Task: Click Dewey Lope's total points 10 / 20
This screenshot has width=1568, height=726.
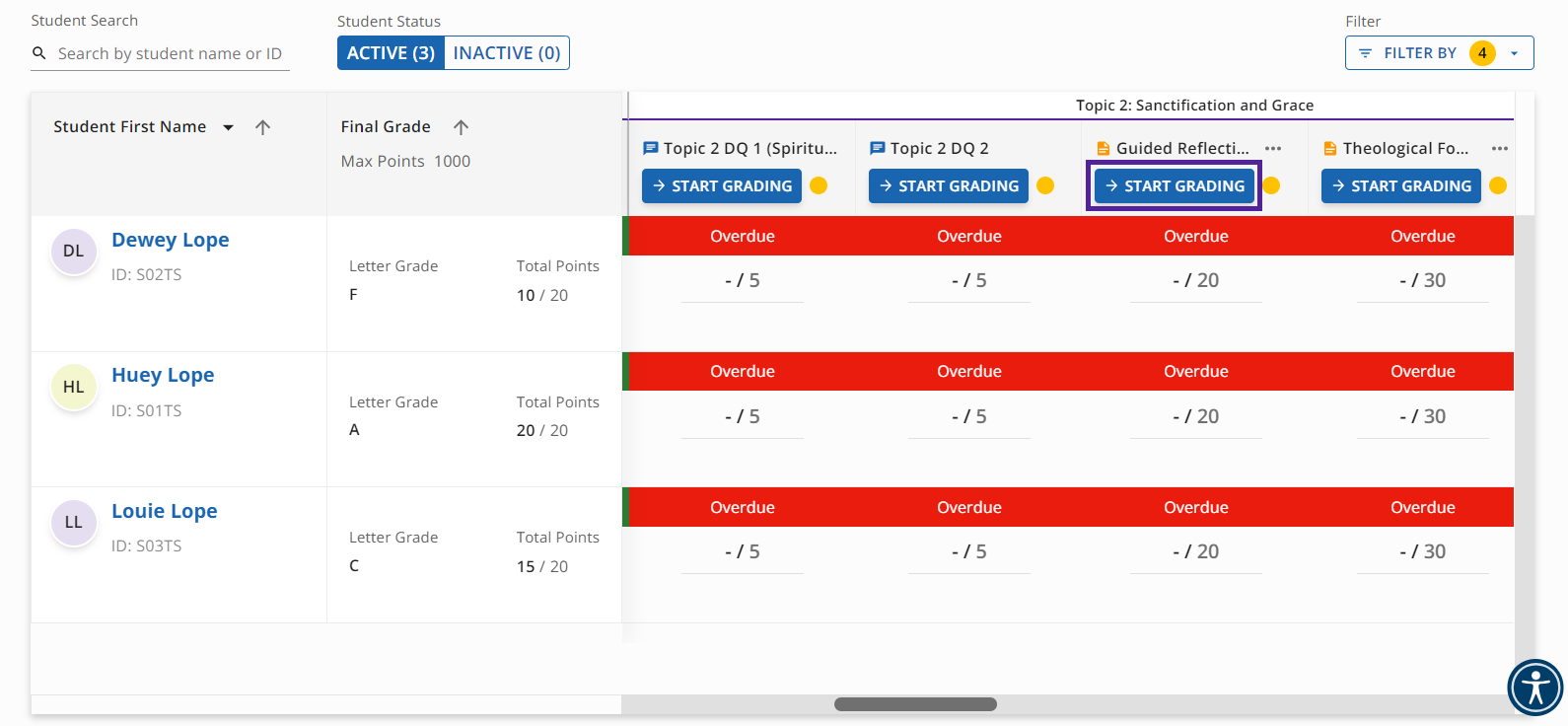Action: [542, 295]
